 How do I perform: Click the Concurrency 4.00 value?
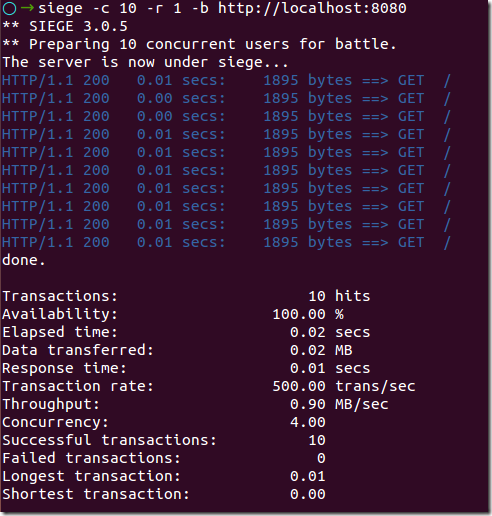(x=307, y=422)
